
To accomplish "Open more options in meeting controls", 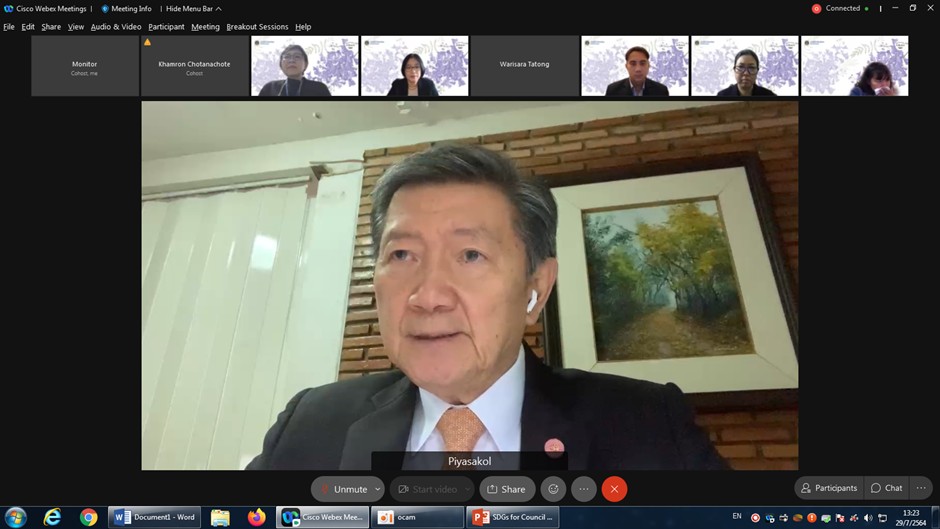I will click(584, 489).
